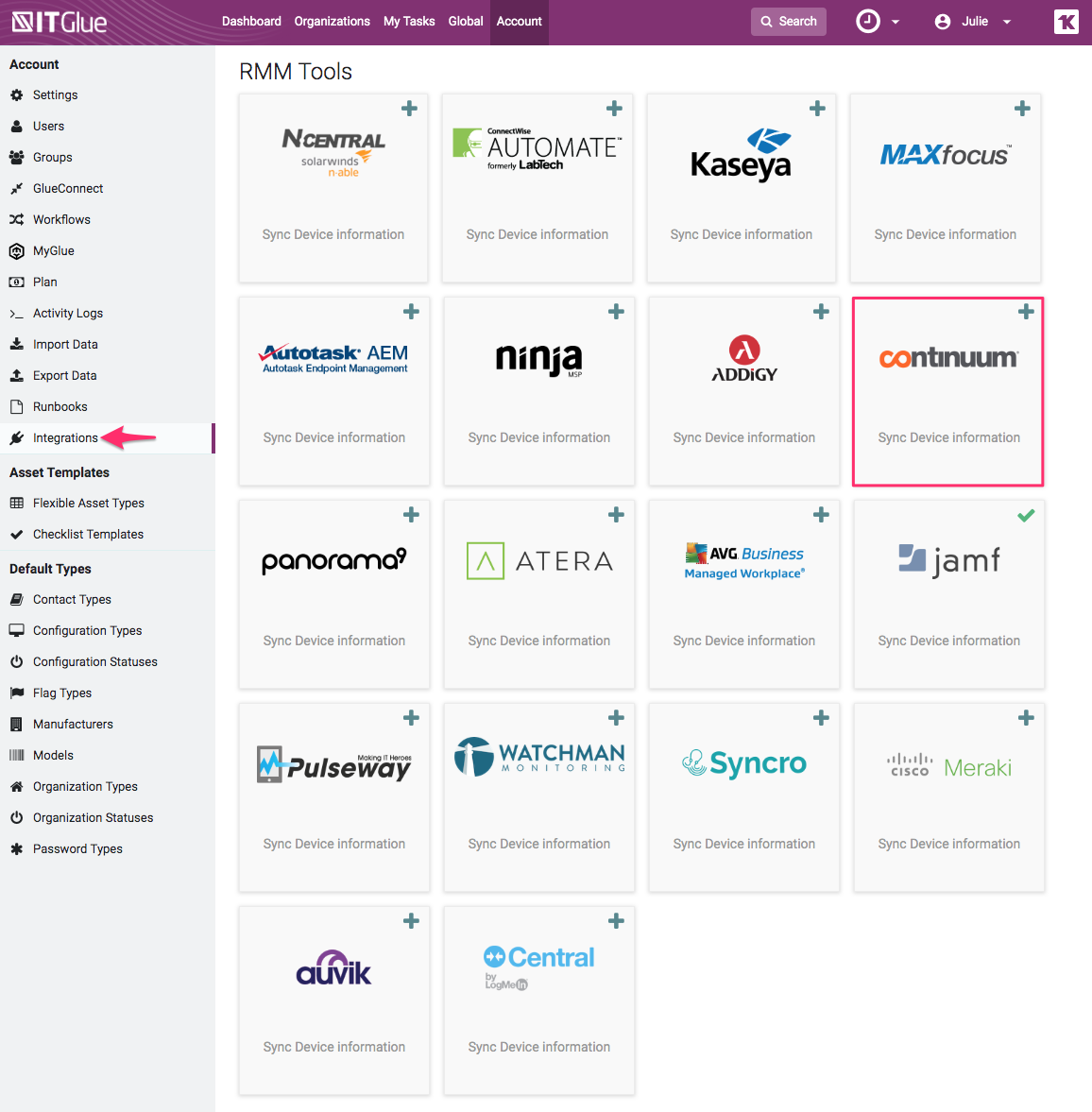Click the MyGlue hexagon icon in sidebar
The width and height of the screenshot is (1092, 1112).
click(17, 251)
